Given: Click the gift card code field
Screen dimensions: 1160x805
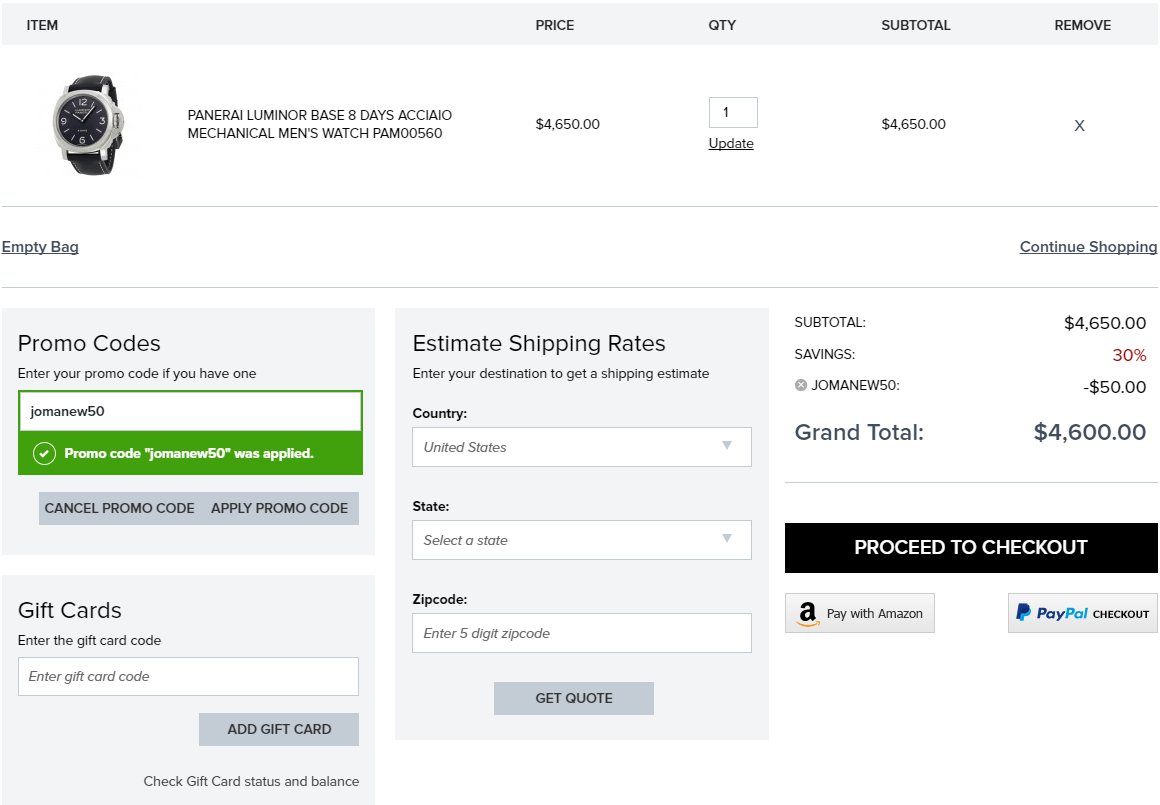Looking at the screenshot, I should click(189, 676).
